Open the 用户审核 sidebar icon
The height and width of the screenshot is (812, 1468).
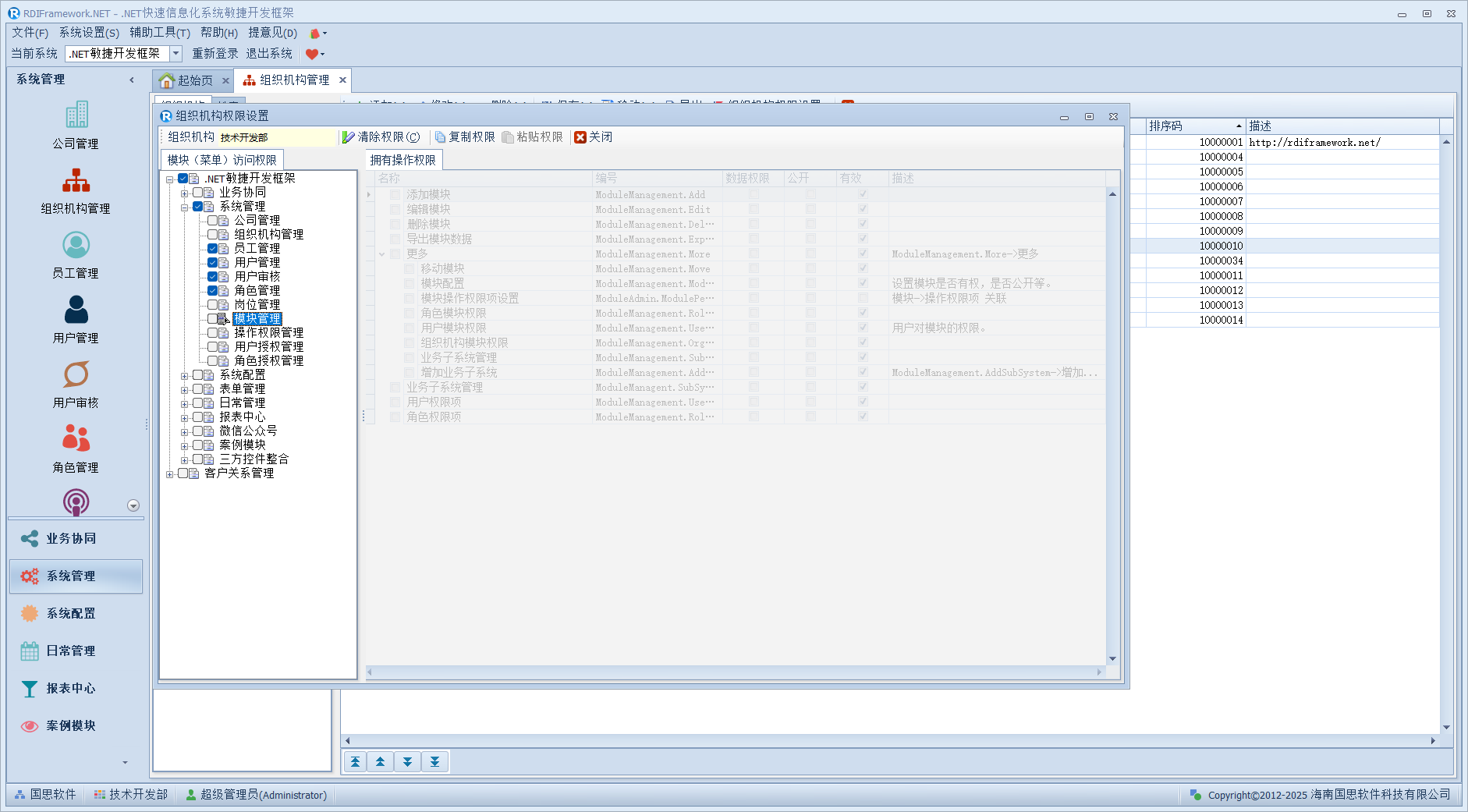[x=76, y=375]
